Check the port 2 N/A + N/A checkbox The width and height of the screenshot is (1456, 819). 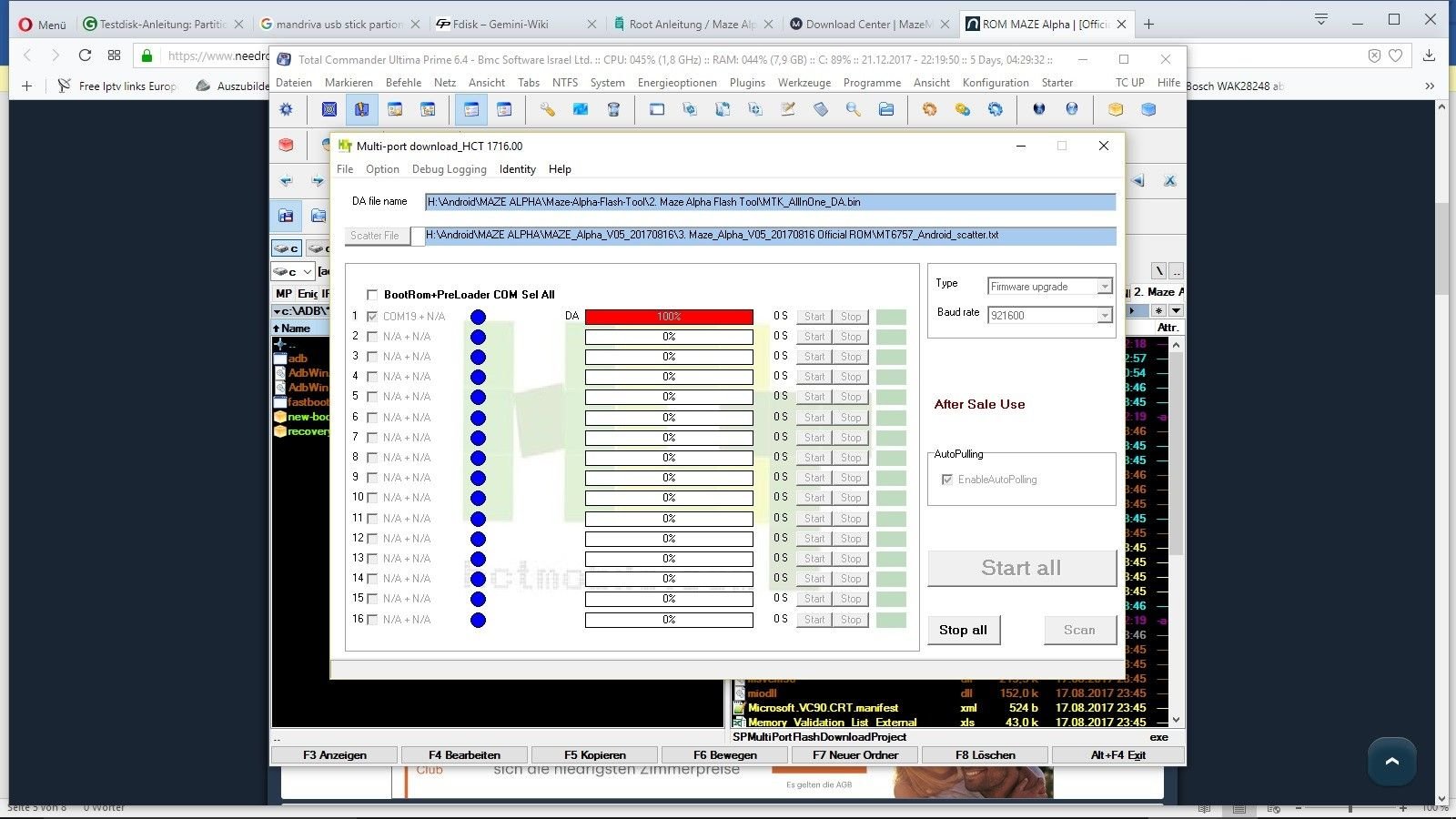(372, 337)
